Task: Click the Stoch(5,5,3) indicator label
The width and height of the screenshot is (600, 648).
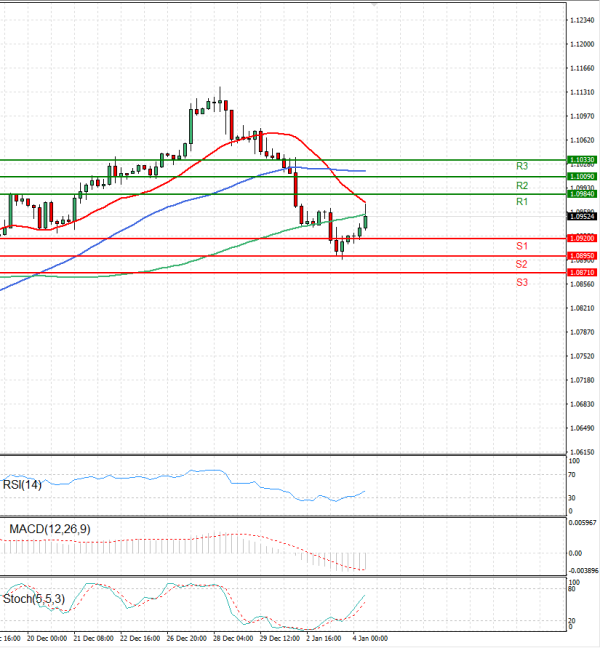Action: tap(34, 598)
